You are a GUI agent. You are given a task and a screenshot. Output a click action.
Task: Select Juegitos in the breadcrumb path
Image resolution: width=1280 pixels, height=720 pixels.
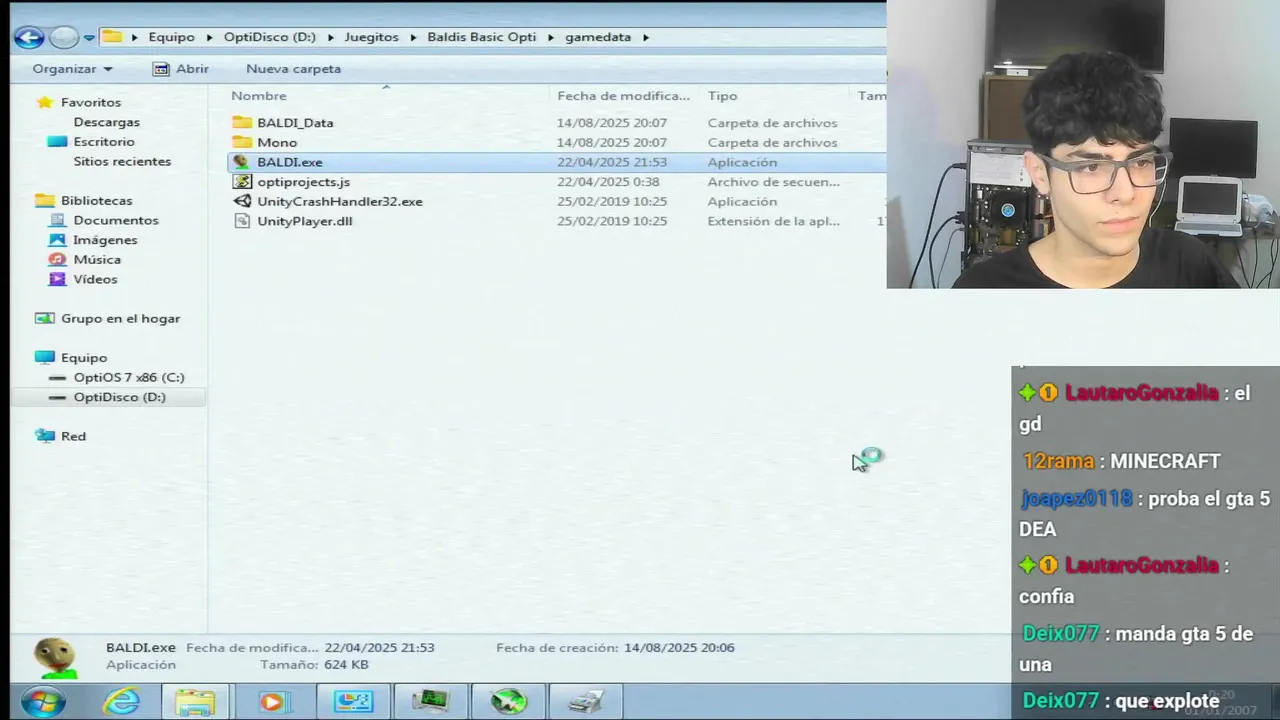371,37
